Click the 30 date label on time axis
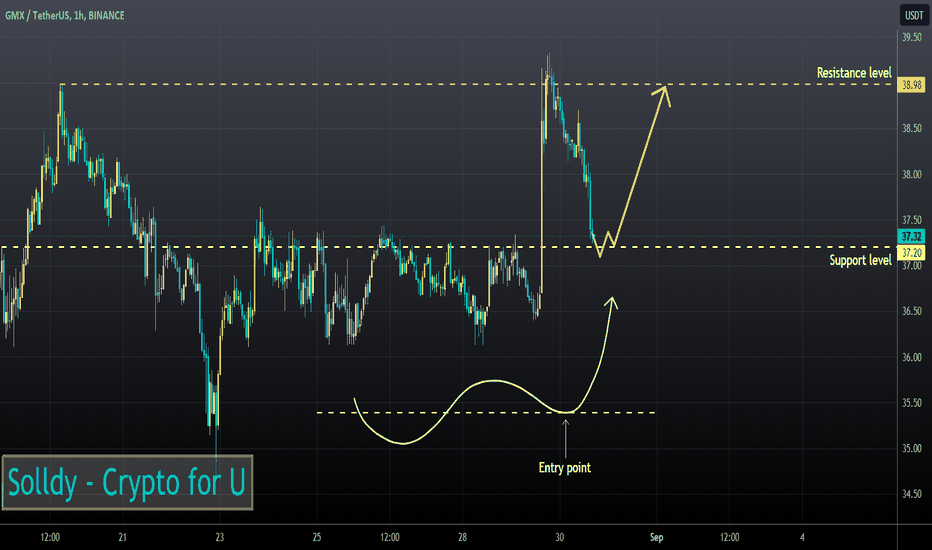This screenshot has height=550, width=932. click(x=559, y=538)
